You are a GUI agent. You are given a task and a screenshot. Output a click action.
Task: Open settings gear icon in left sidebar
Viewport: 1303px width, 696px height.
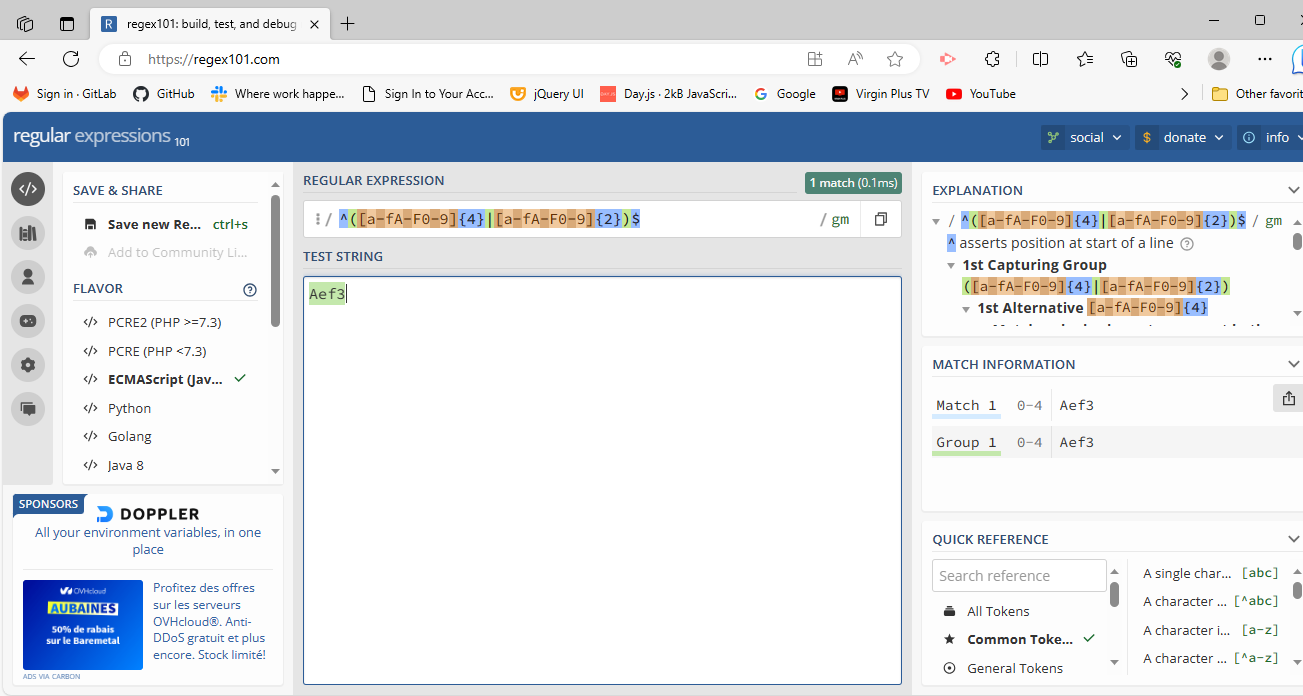[x=28, y=365]
